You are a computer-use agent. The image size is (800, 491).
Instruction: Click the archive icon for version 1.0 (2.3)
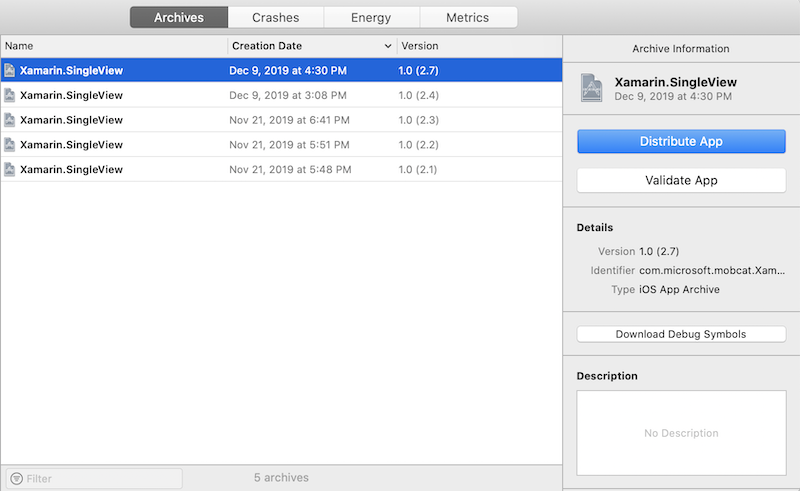point(10,120)
